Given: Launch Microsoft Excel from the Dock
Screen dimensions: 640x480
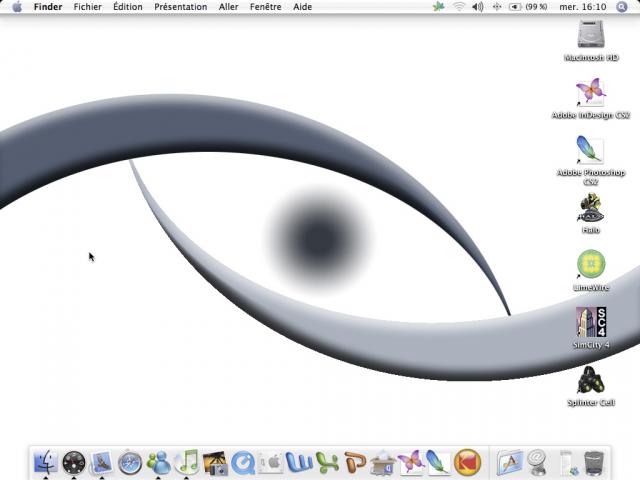Looking at the screenshot, I should point(327,463).
